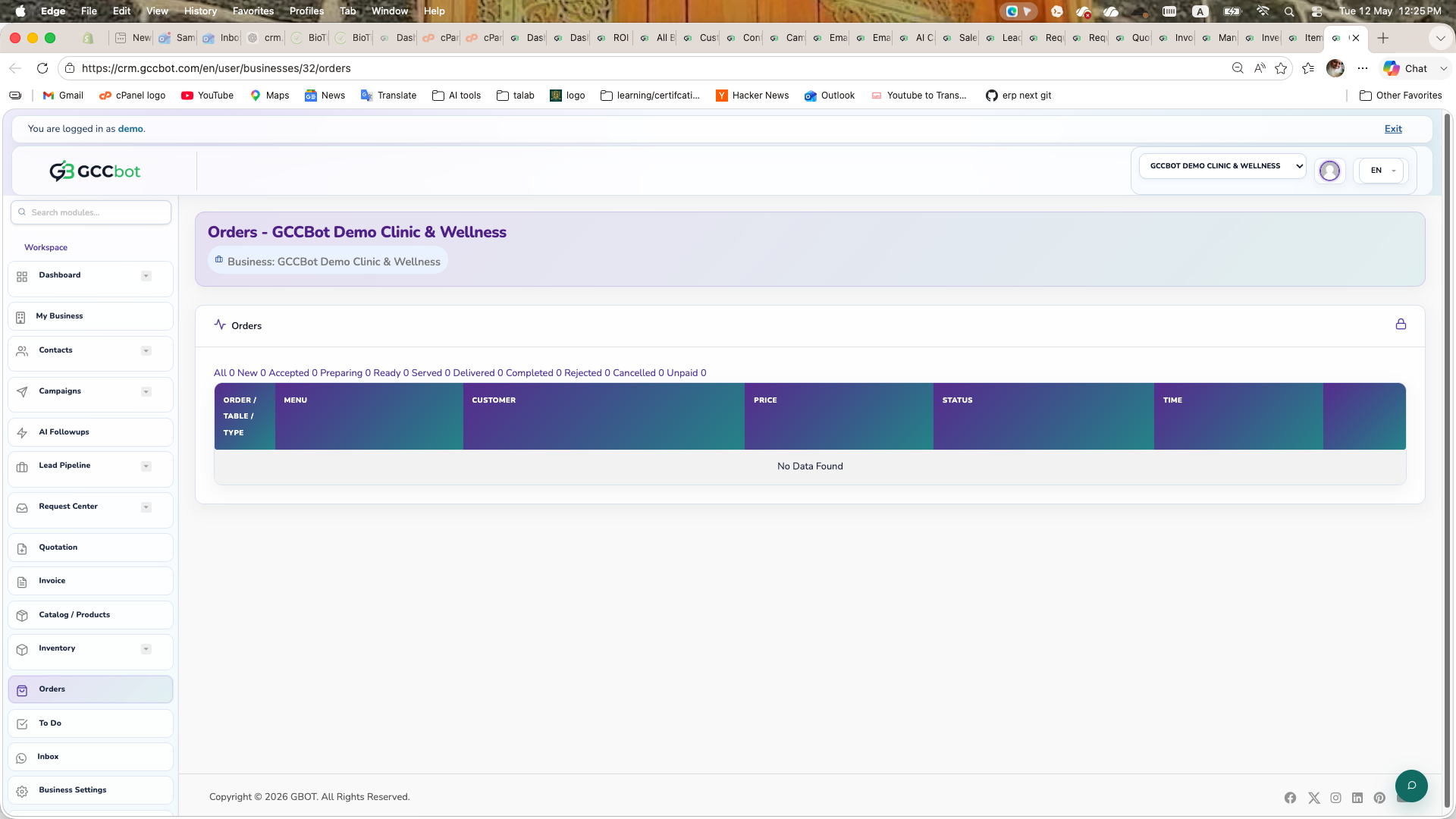Viewport: 1456px width, 819px height.
Task: Refresh the page with reload button
Action: (x=42, y=68)
